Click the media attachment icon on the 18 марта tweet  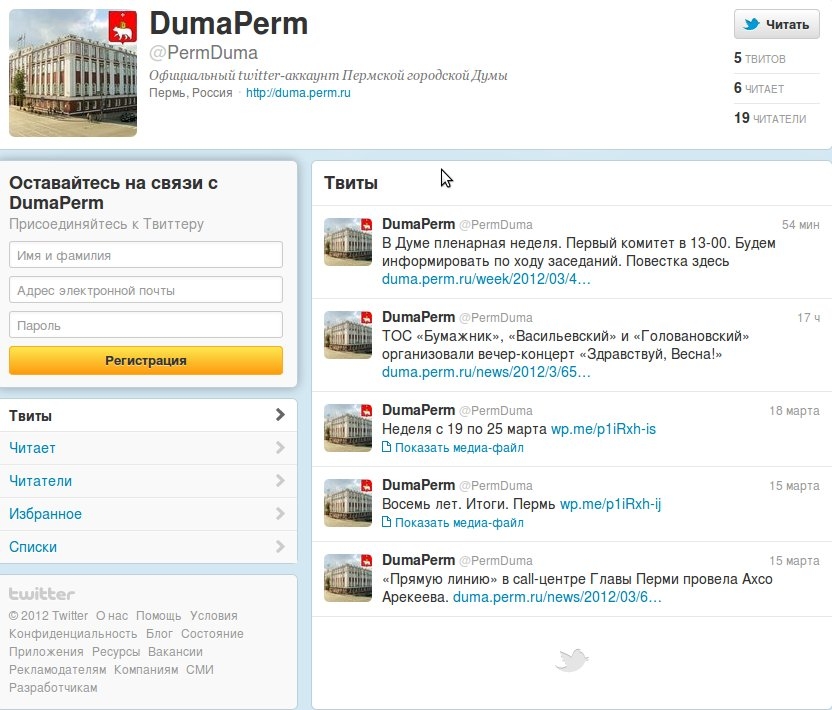[387, 448]
